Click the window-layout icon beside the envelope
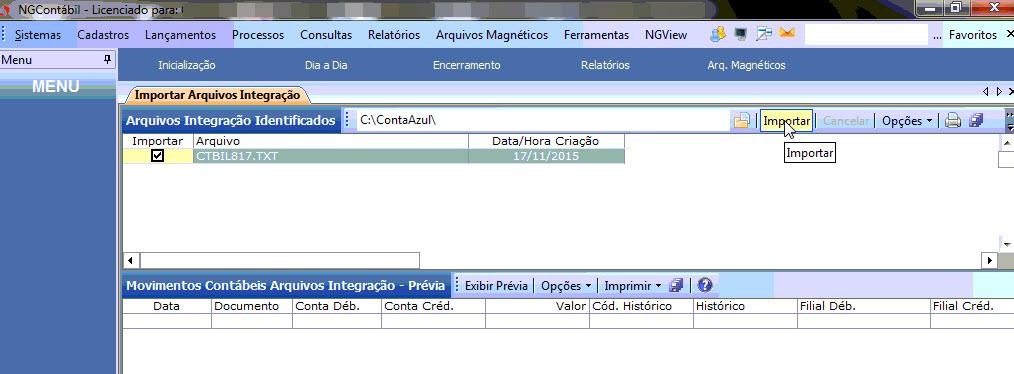Viewport: 1014px width, 374px height. coord(764,34)
